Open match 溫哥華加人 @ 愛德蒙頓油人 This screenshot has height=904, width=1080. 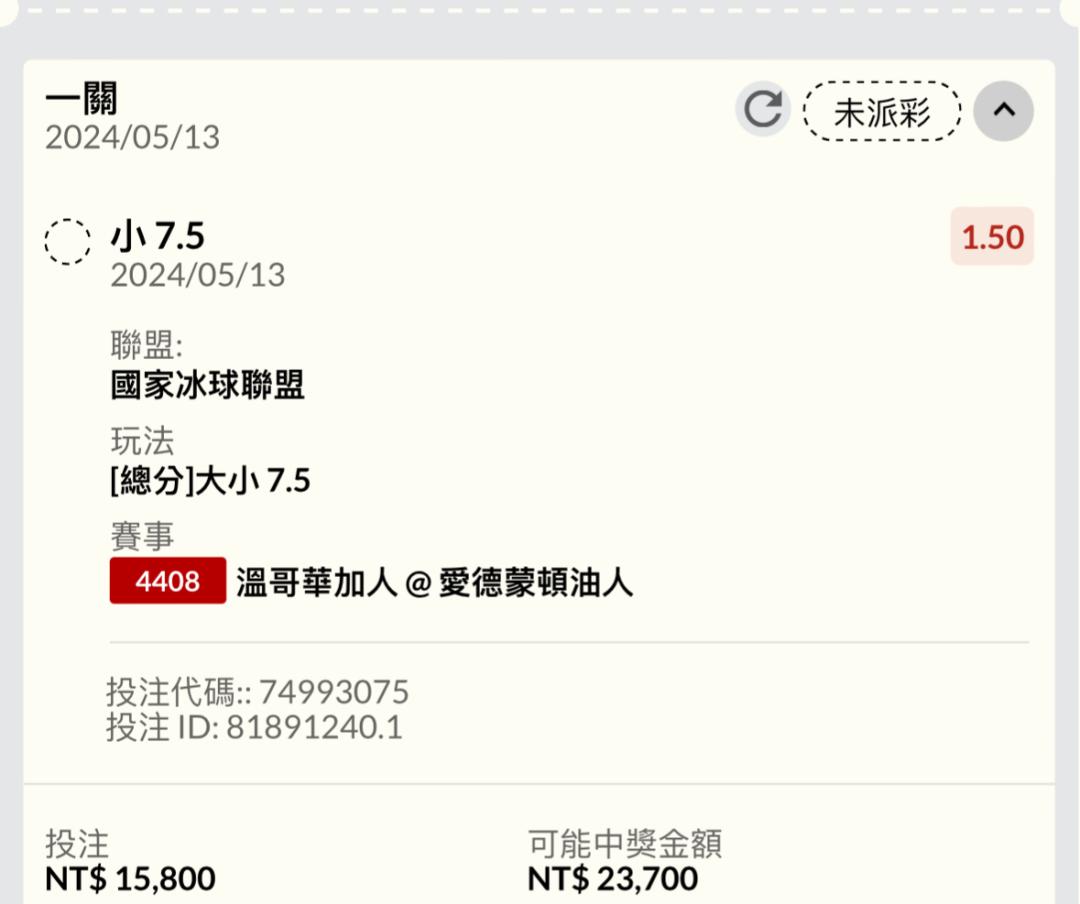point(435,582)
